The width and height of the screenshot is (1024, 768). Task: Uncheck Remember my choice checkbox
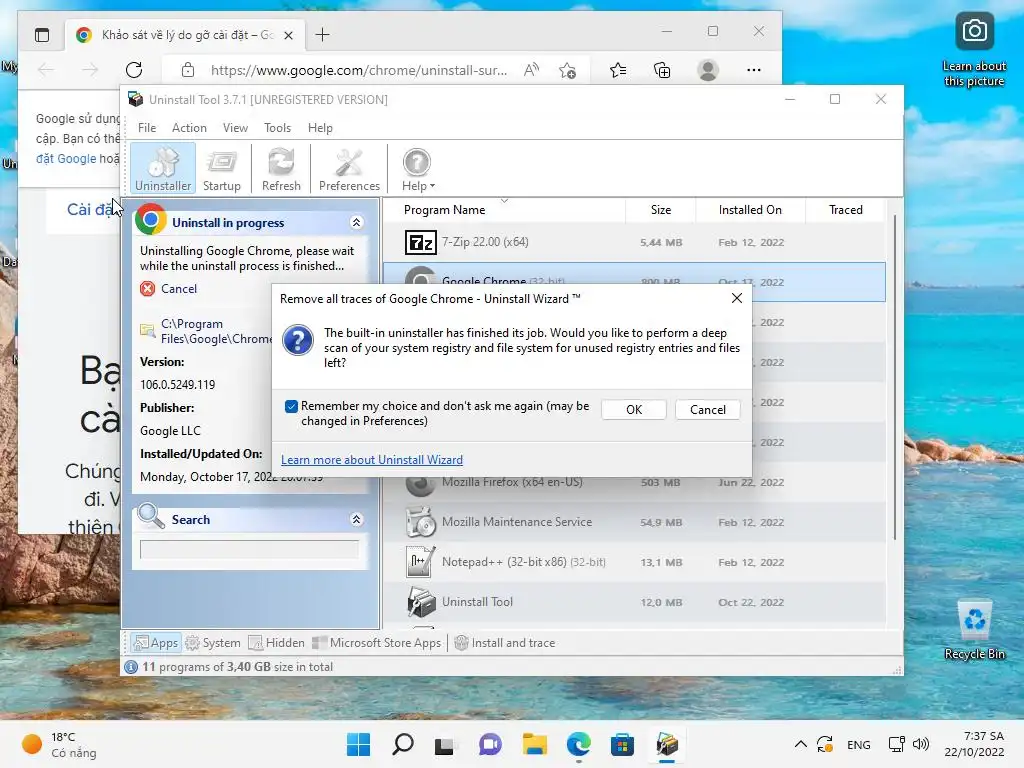[x=291, y=406]
